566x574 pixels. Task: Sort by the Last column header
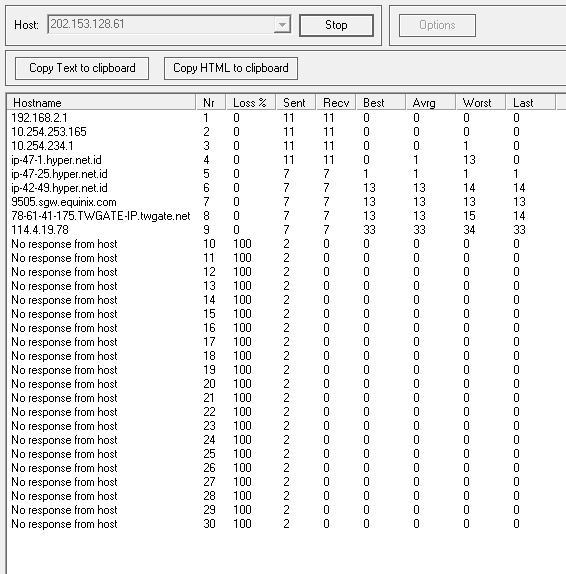click(530, 102)
